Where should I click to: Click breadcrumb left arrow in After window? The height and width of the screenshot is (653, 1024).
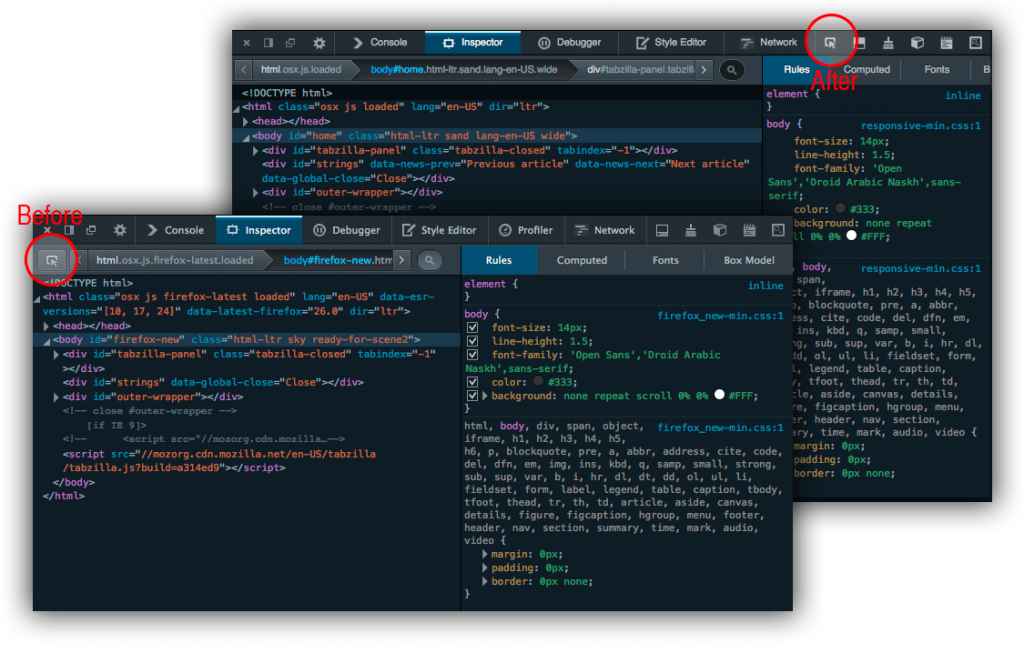(x=244, y=70)
